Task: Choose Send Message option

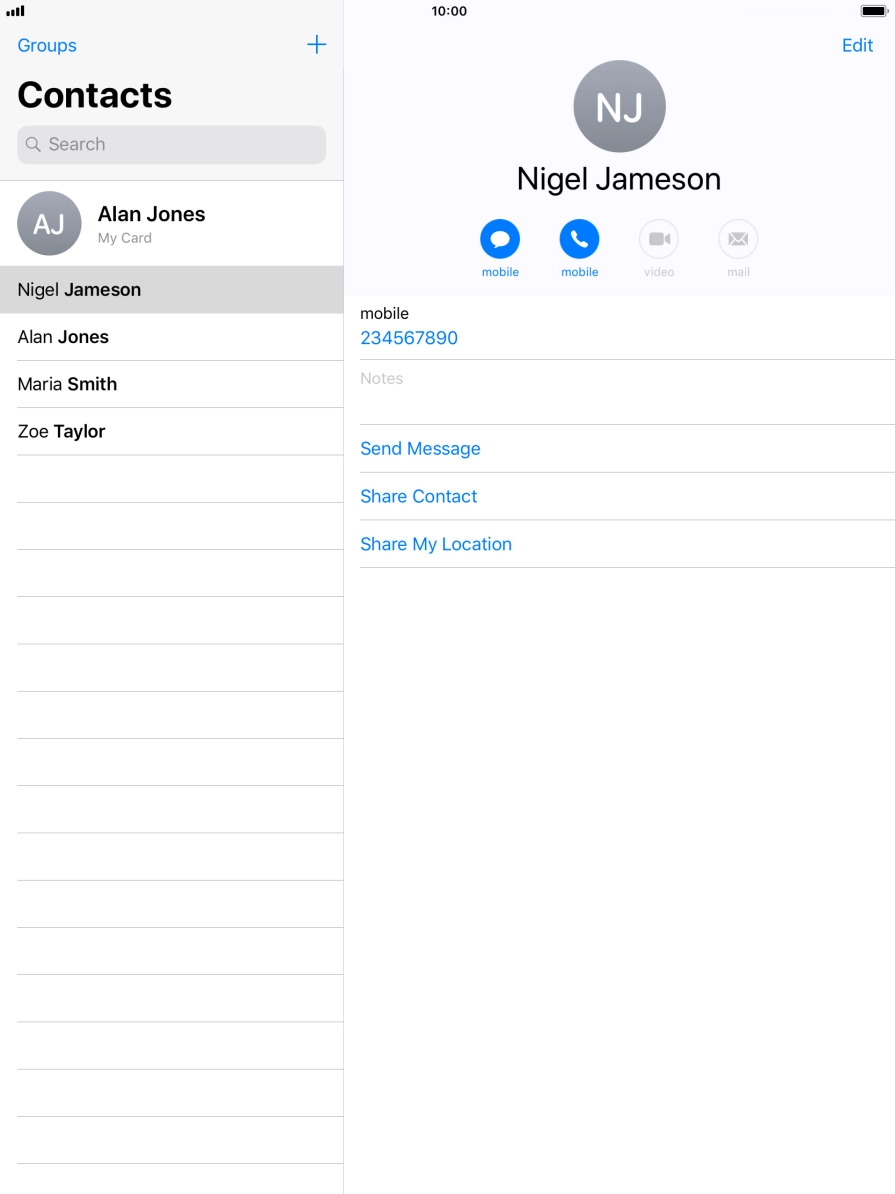Action: tap(420, 449)
